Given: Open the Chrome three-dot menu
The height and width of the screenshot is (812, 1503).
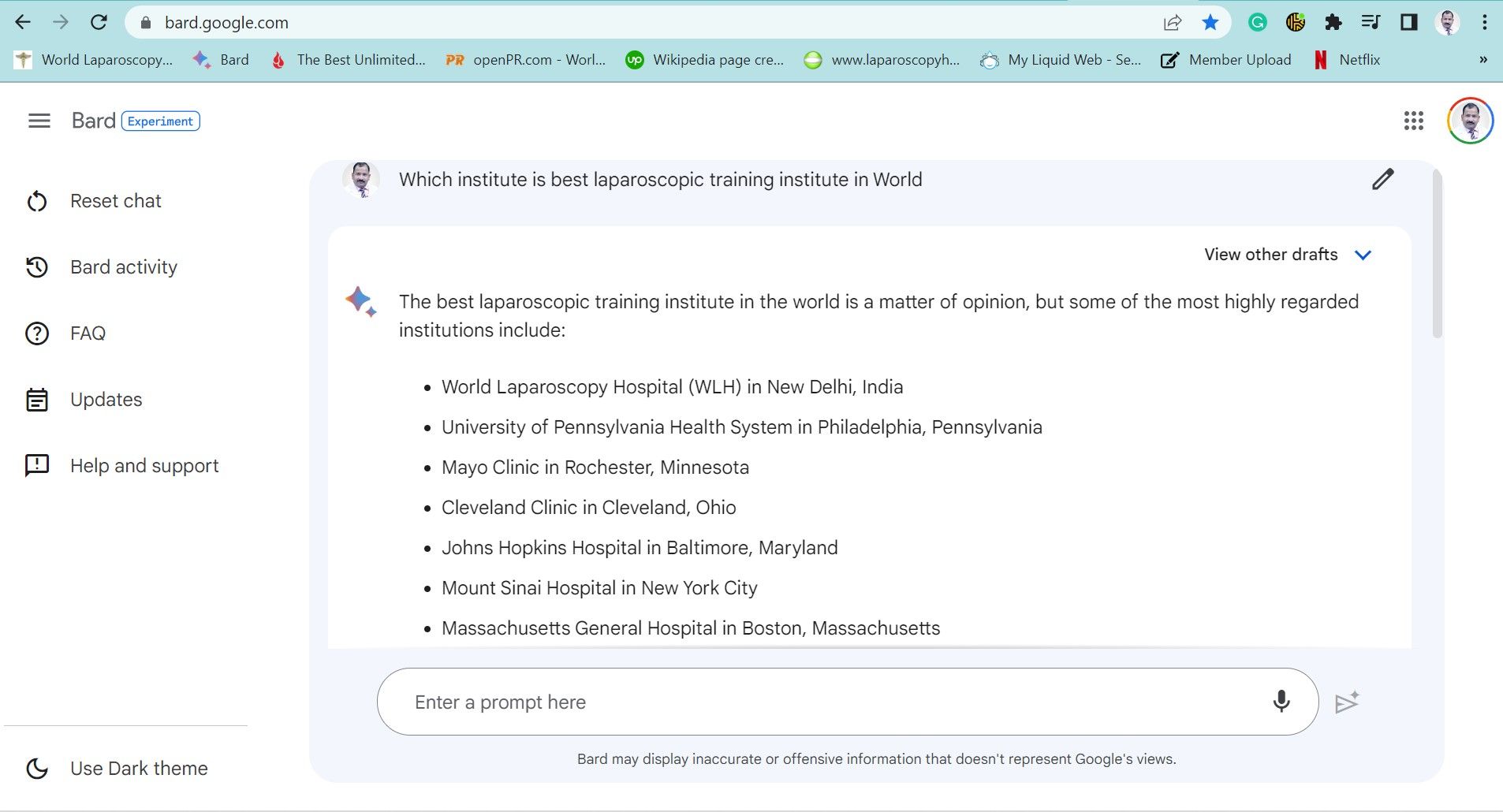Looking at the screenshot, I should click(x=1484, y=22).
